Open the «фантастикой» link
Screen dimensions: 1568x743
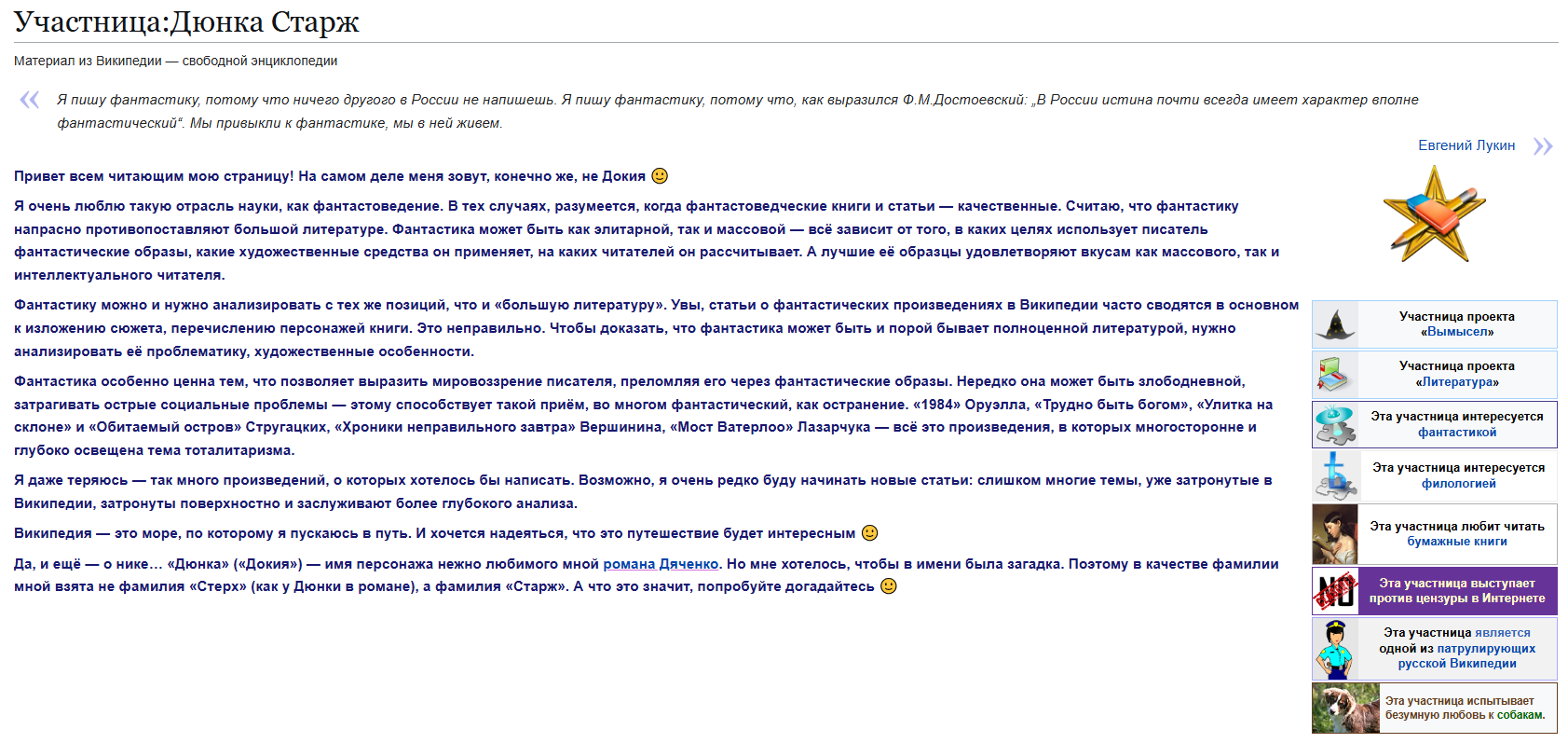(1457, 433)
